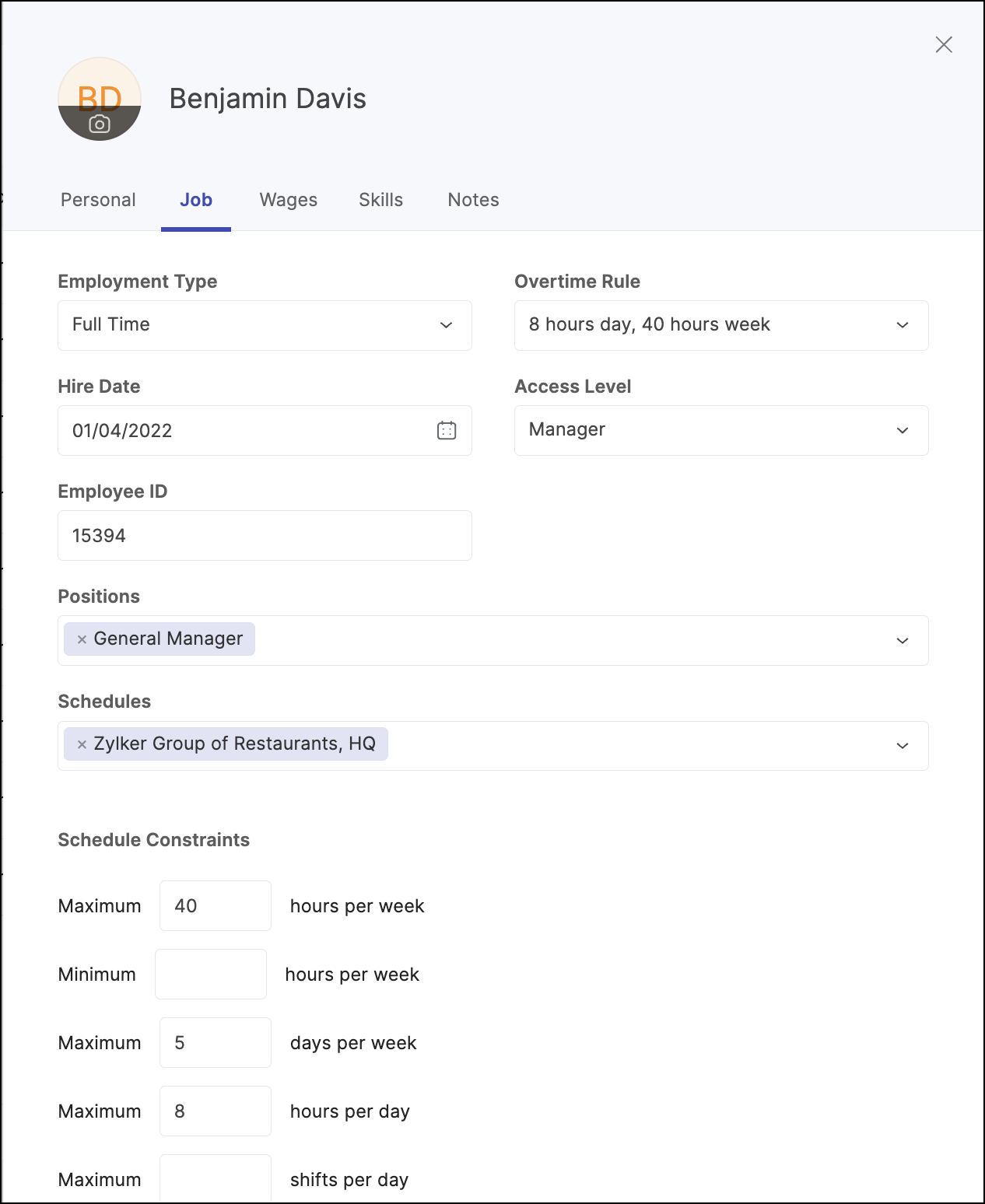Open the Wages tab

289,200
